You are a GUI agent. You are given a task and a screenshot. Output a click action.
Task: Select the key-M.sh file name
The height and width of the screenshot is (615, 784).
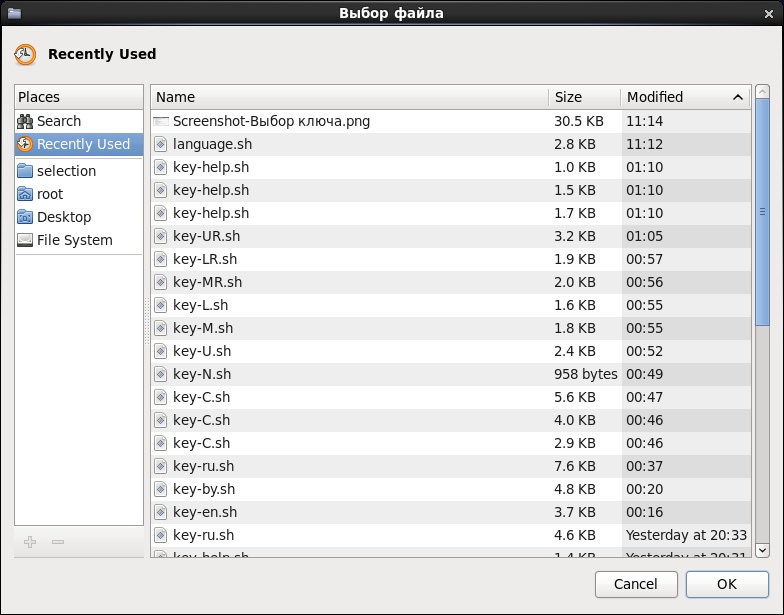point(203,328)
